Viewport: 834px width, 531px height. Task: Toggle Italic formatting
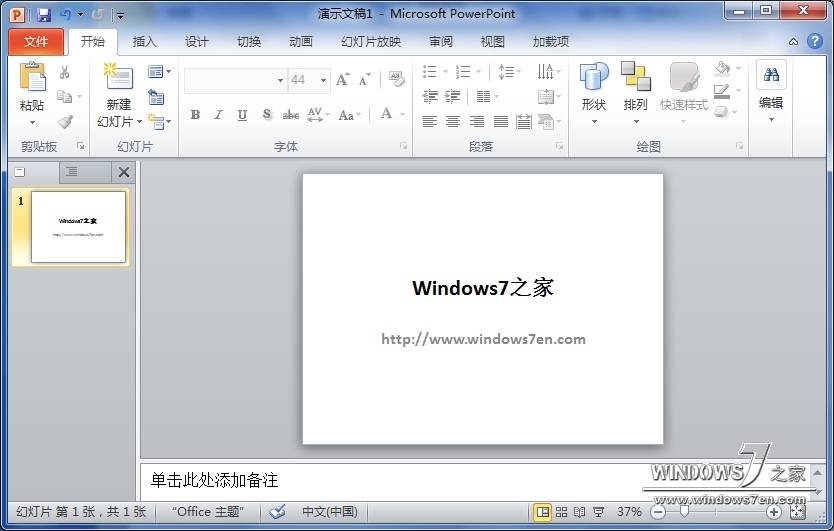[218, 114]
